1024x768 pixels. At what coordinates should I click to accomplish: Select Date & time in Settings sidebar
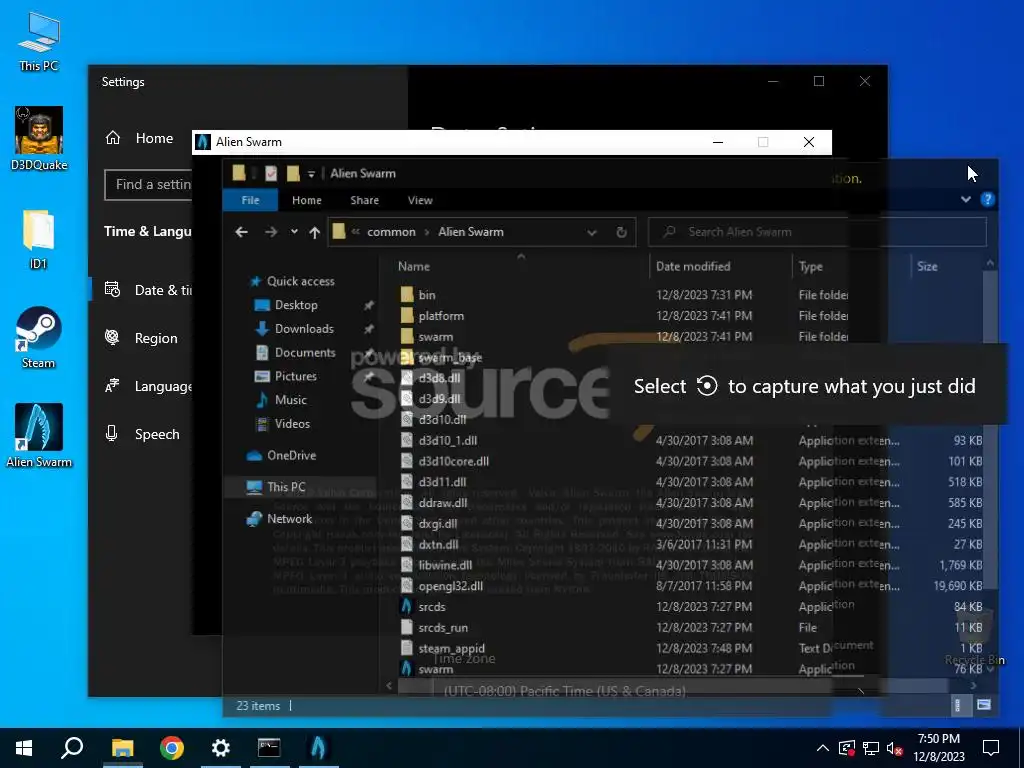(x=148, y=290)
